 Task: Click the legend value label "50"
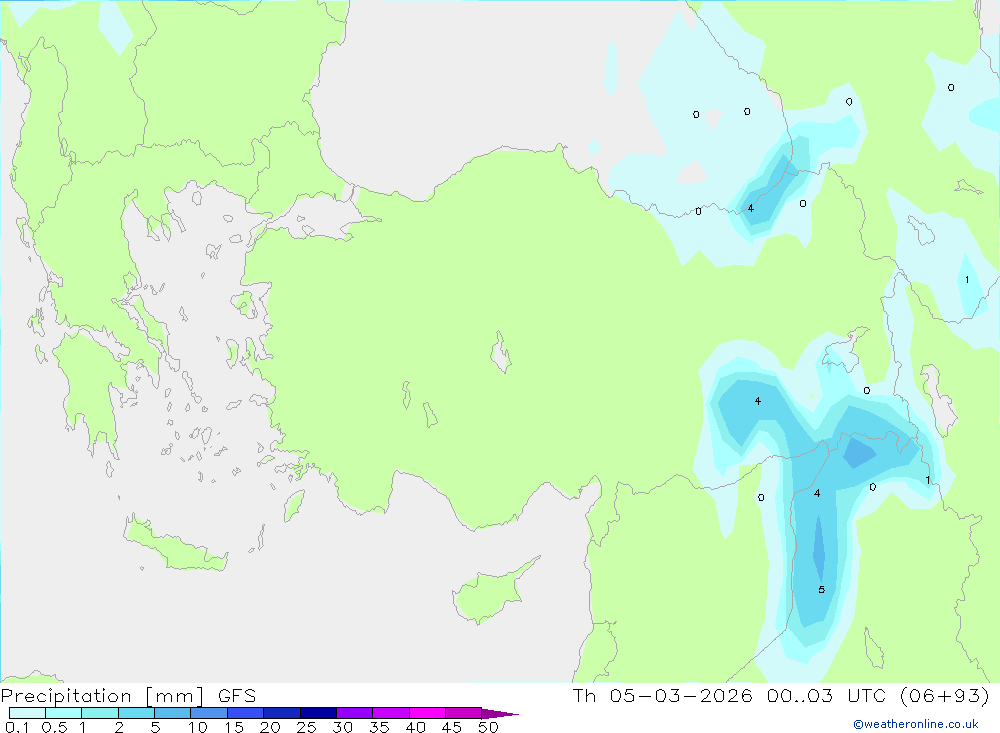[488, 727]
